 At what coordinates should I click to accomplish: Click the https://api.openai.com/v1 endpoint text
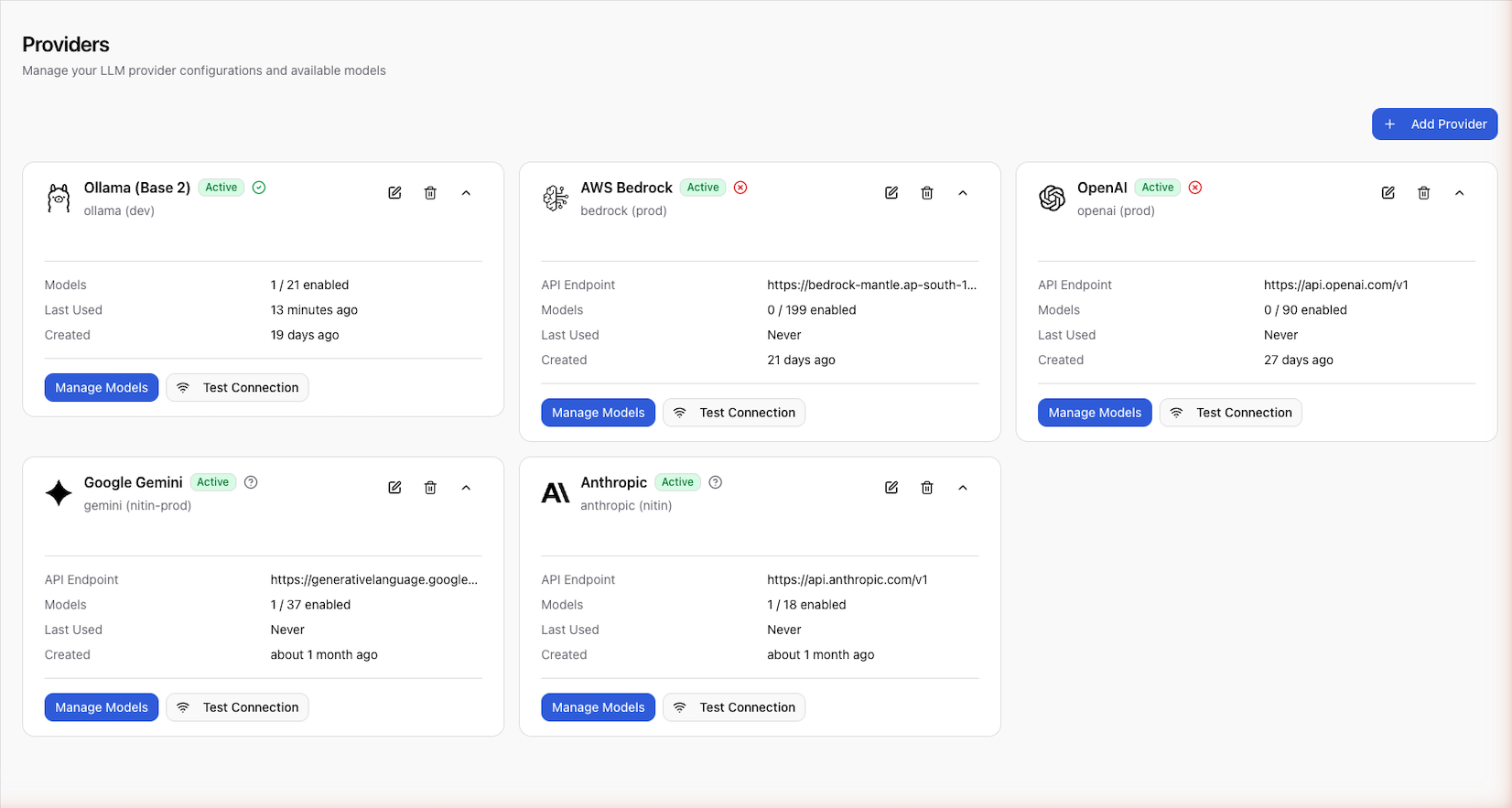[1336, 285]
